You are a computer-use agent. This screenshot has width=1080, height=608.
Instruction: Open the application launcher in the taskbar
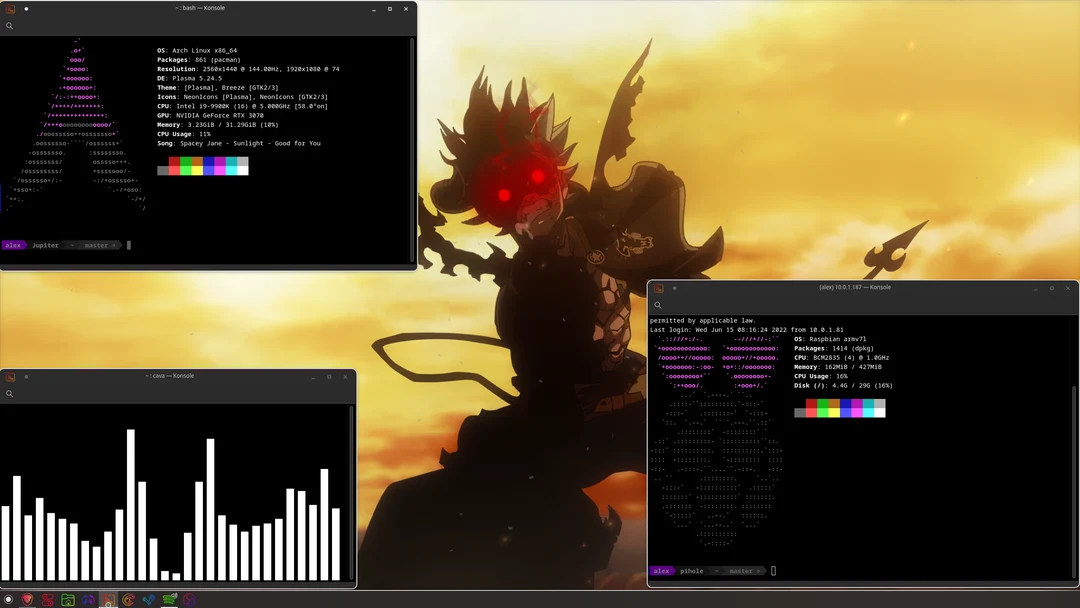click(x=9, y=600)
